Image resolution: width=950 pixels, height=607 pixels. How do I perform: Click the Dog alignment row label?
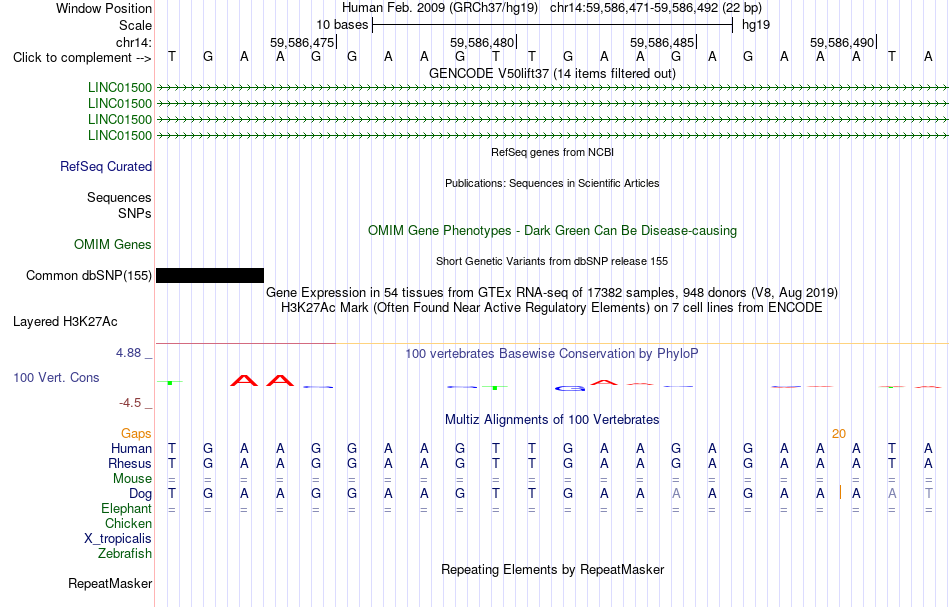[141, 494]
